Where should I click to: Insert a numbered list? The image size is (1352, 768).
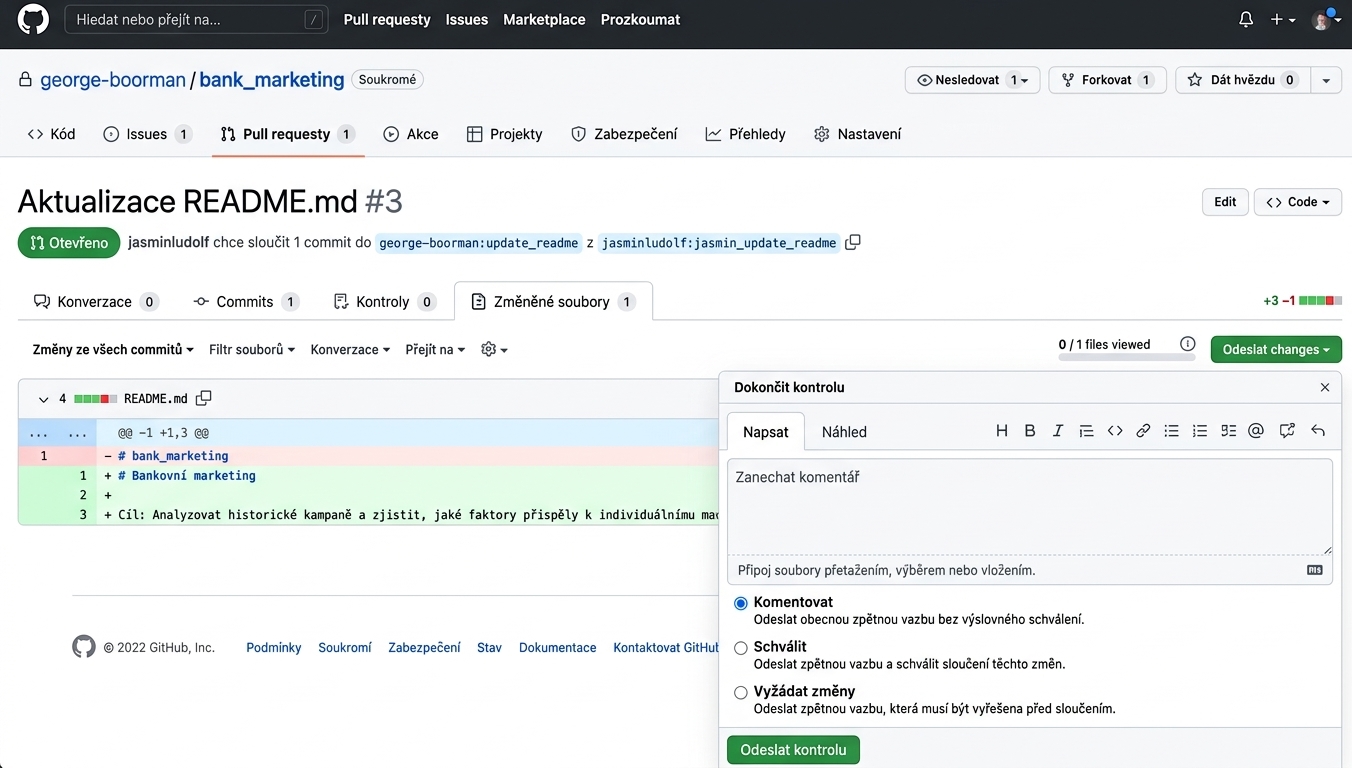(1200, 431)
